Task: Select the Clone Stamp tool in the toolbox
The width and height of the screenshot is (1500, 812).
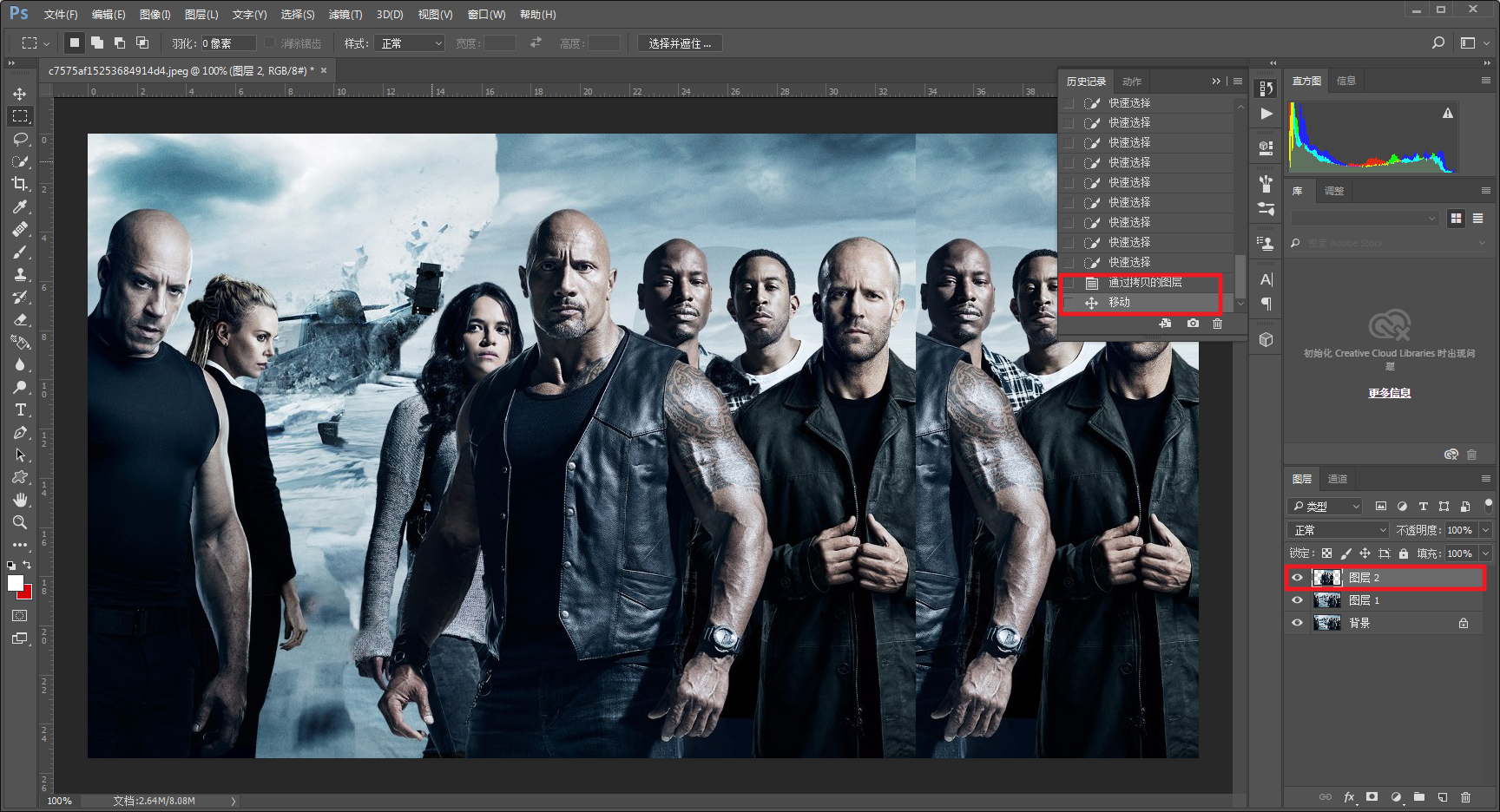Action: click(x=19, y=274)
